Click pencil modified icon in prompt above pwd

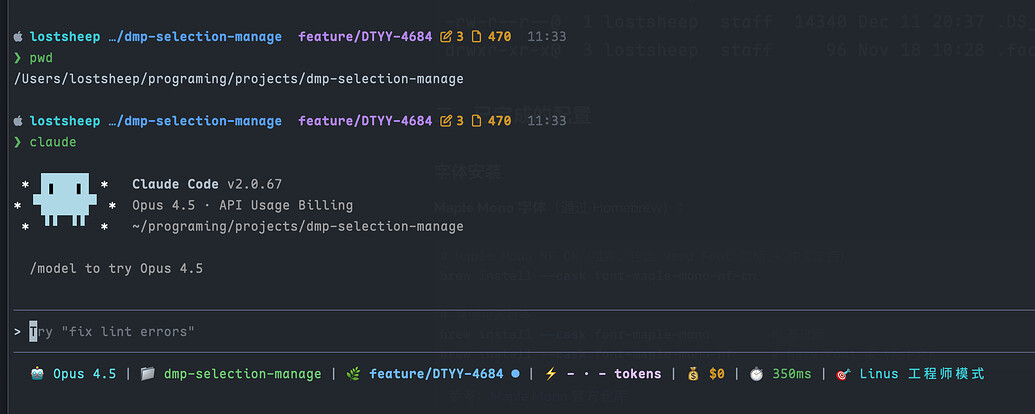[447, 36]
